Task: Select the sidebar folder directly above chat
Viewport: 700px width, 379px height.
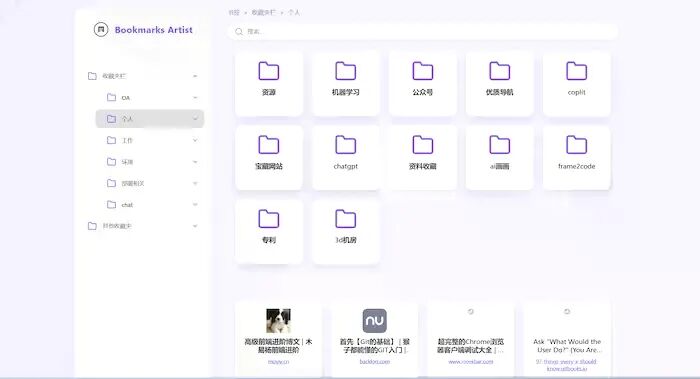Action: (150, 183)
